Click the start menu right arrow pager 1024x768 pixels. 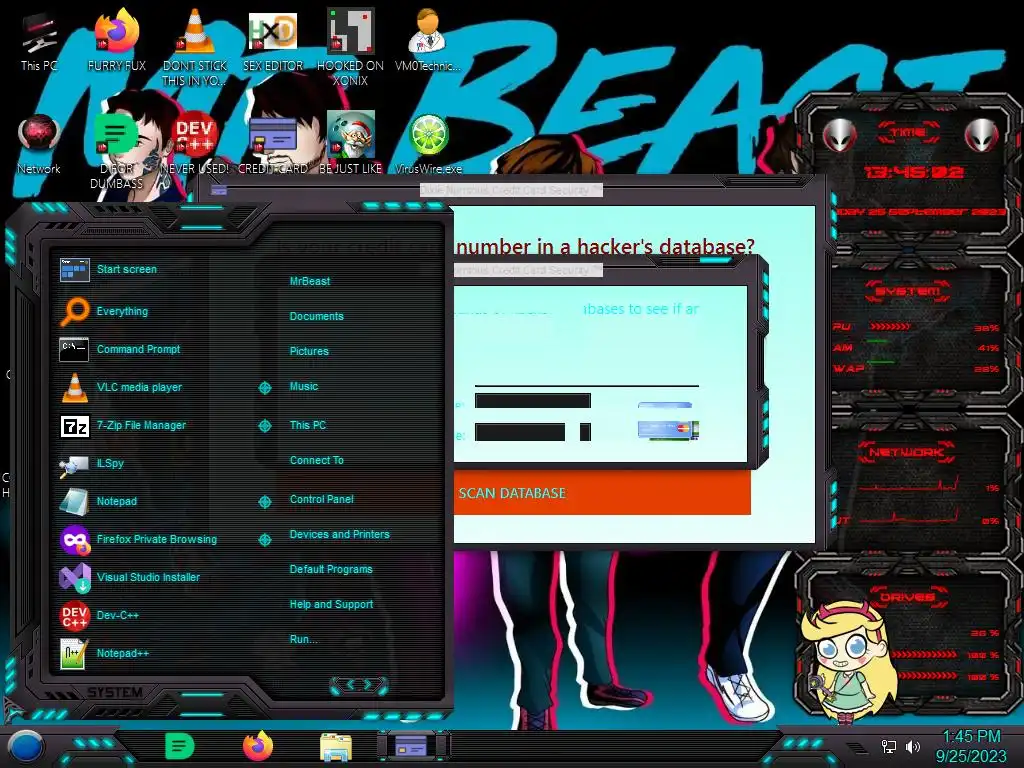[369, 684]
